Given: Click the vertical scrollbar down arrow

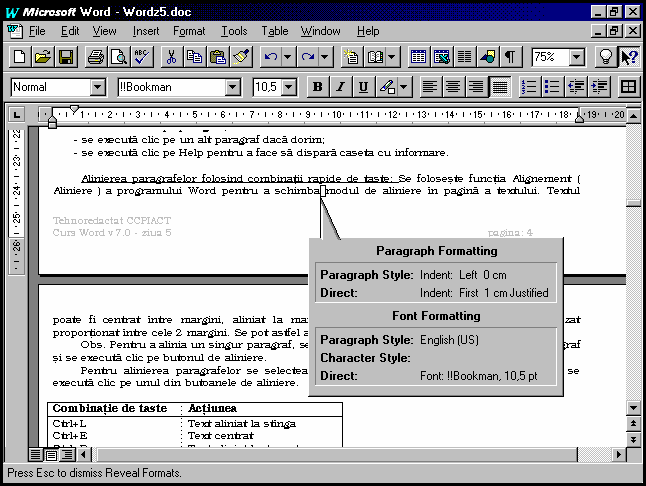Looking at the screenshot, I should [633, 408].
